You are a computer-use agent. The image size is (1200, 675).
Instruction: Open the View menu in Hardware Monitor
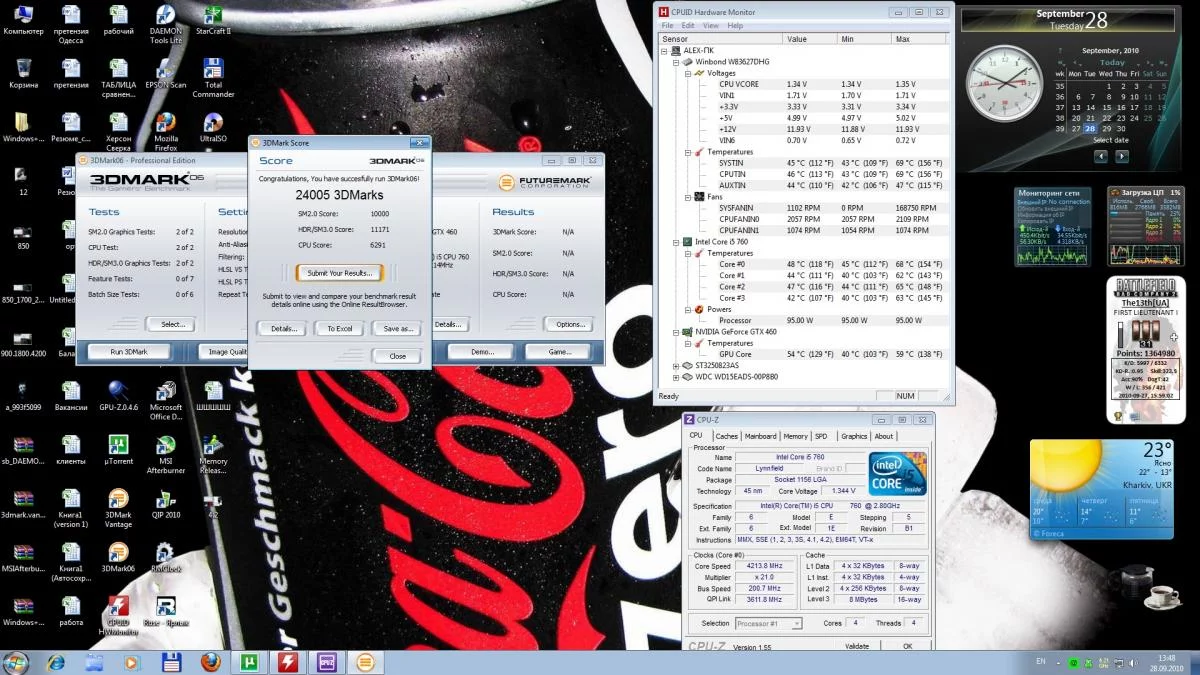click(710, 25)
